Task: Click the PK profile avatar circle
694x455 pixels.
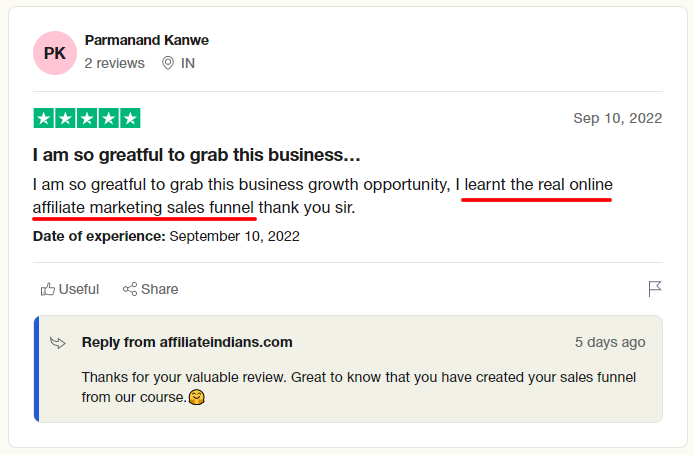Action: coord(55,53)
